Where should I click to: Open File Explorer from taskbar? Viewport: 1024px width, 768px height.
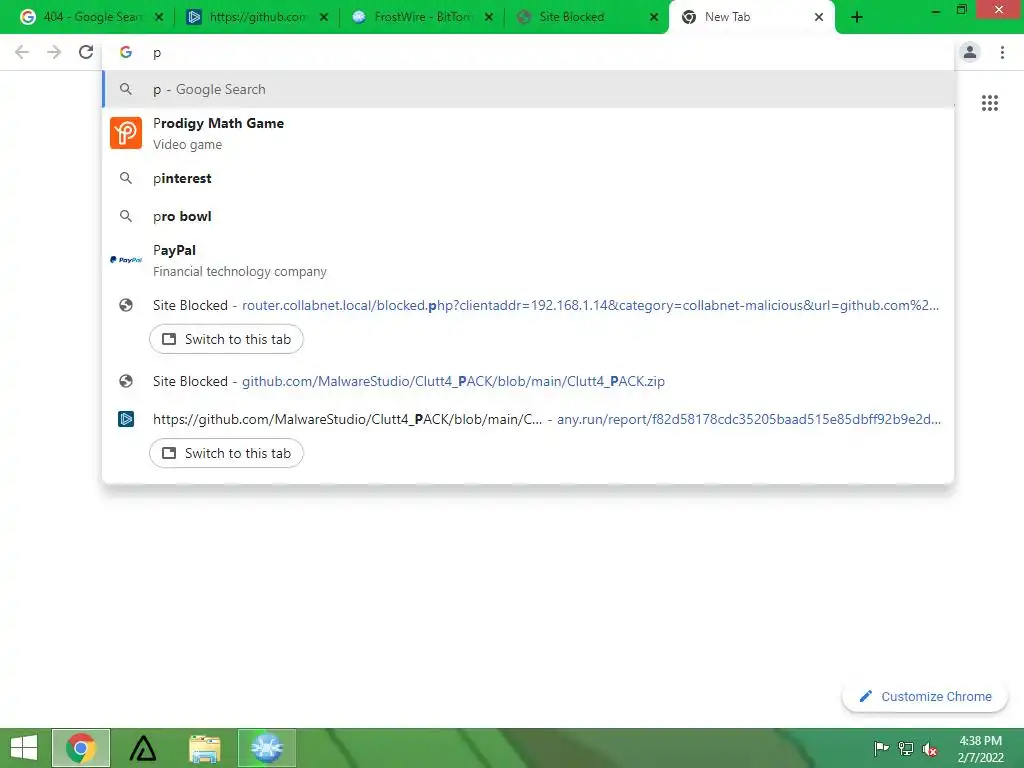204,748
